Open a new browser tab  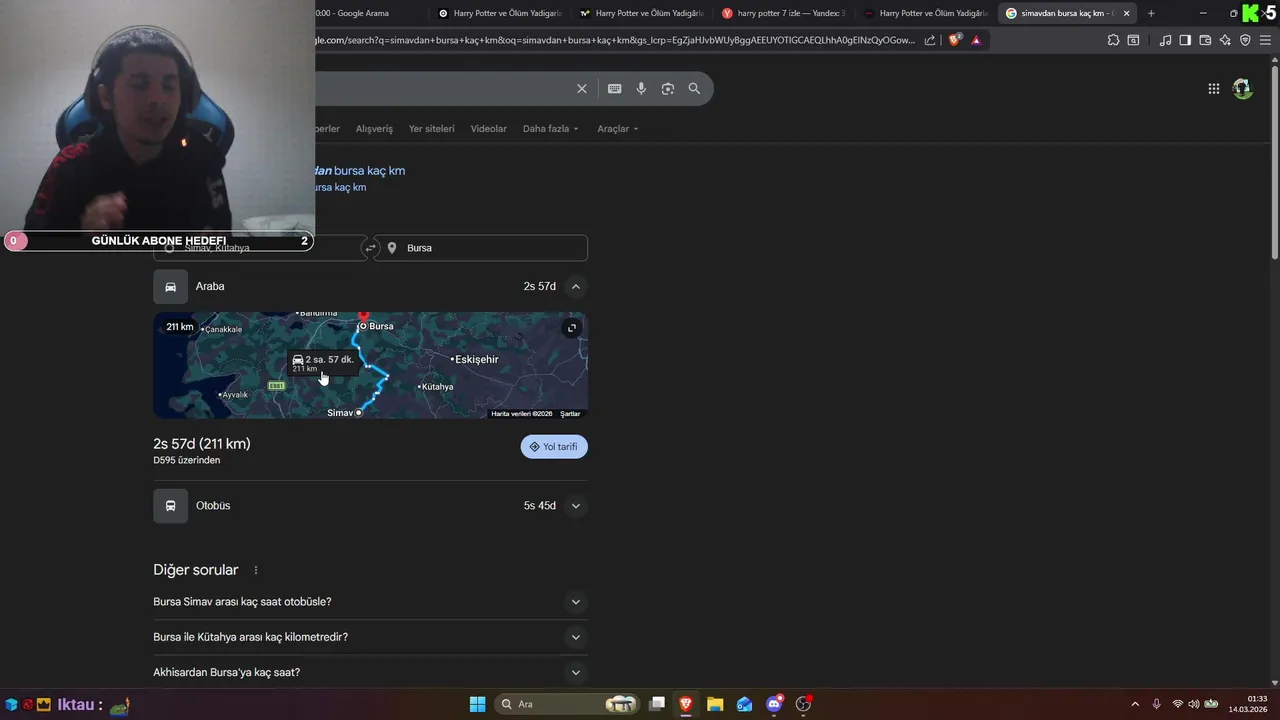pos(1151,13)
